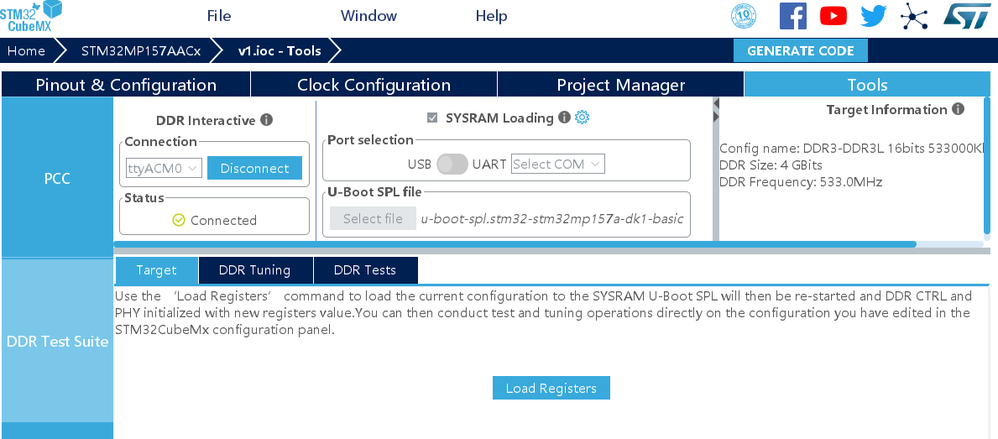This screenshot has height=439, width=998.
Task: Switch to Clock Configuration tab
Action: click(374, 85)
